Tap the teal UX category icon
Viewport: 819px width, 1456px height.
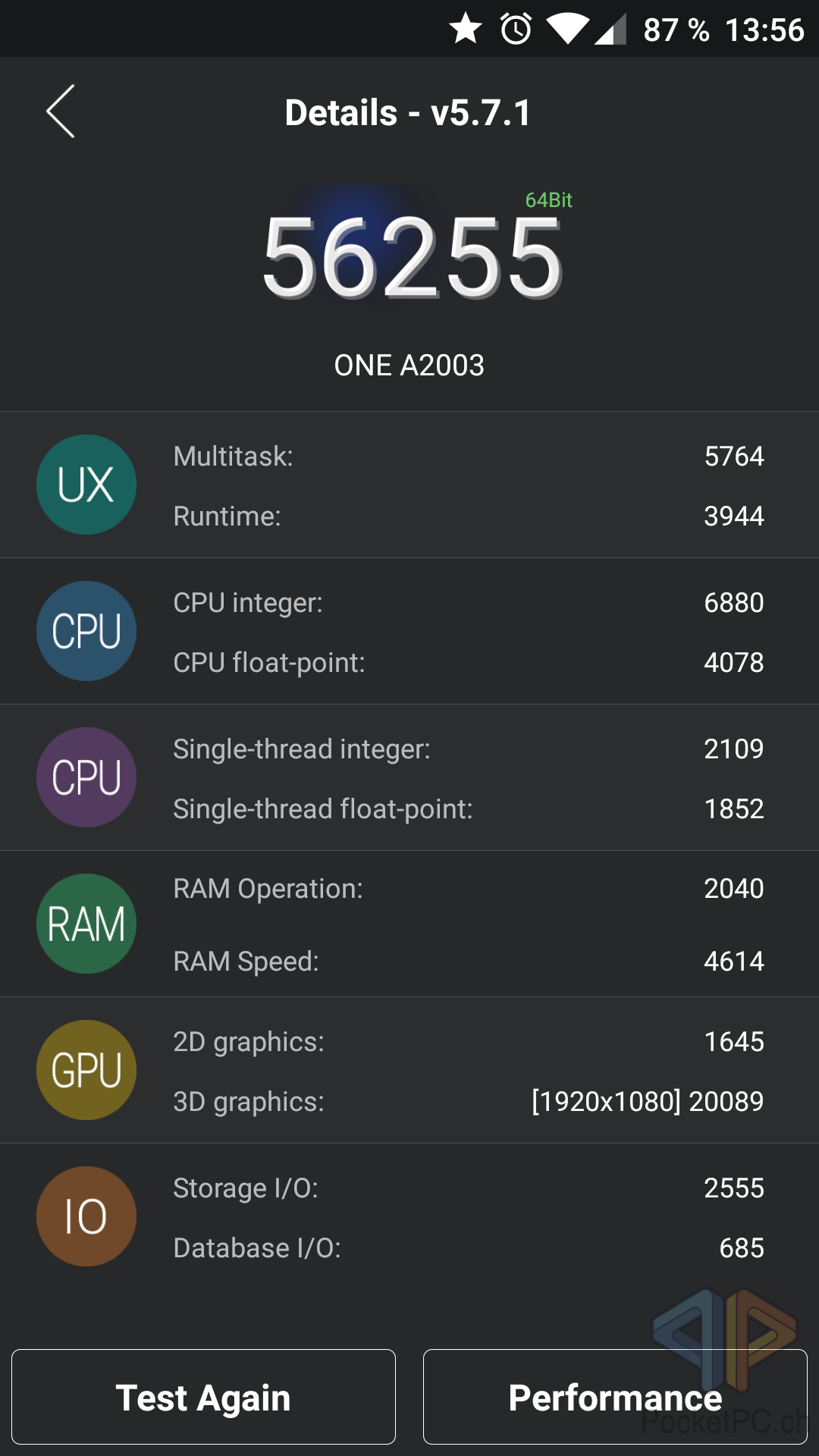coord(86,485)
